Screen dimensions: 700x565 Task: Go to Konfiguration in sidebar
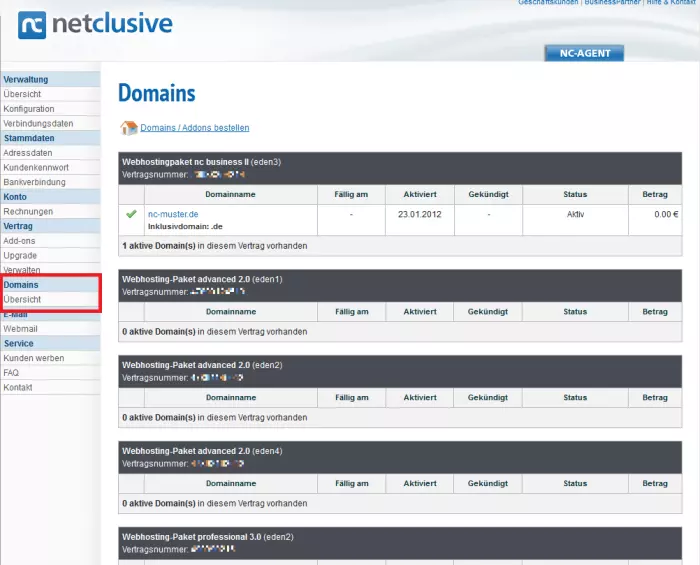pos(29,109)
